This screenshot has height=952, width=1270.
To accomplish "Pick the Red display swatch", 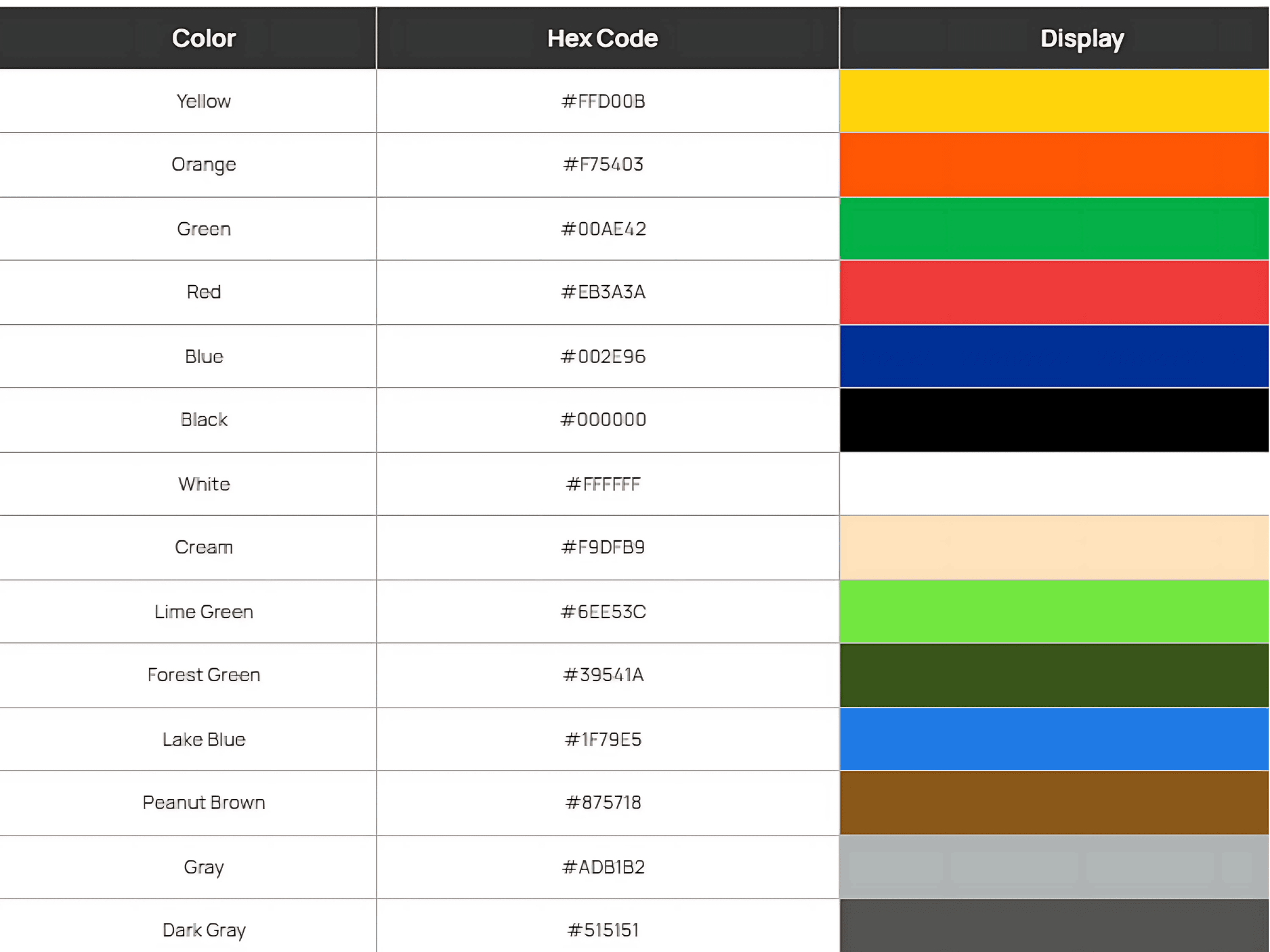I will click(x=1053, y=292).
